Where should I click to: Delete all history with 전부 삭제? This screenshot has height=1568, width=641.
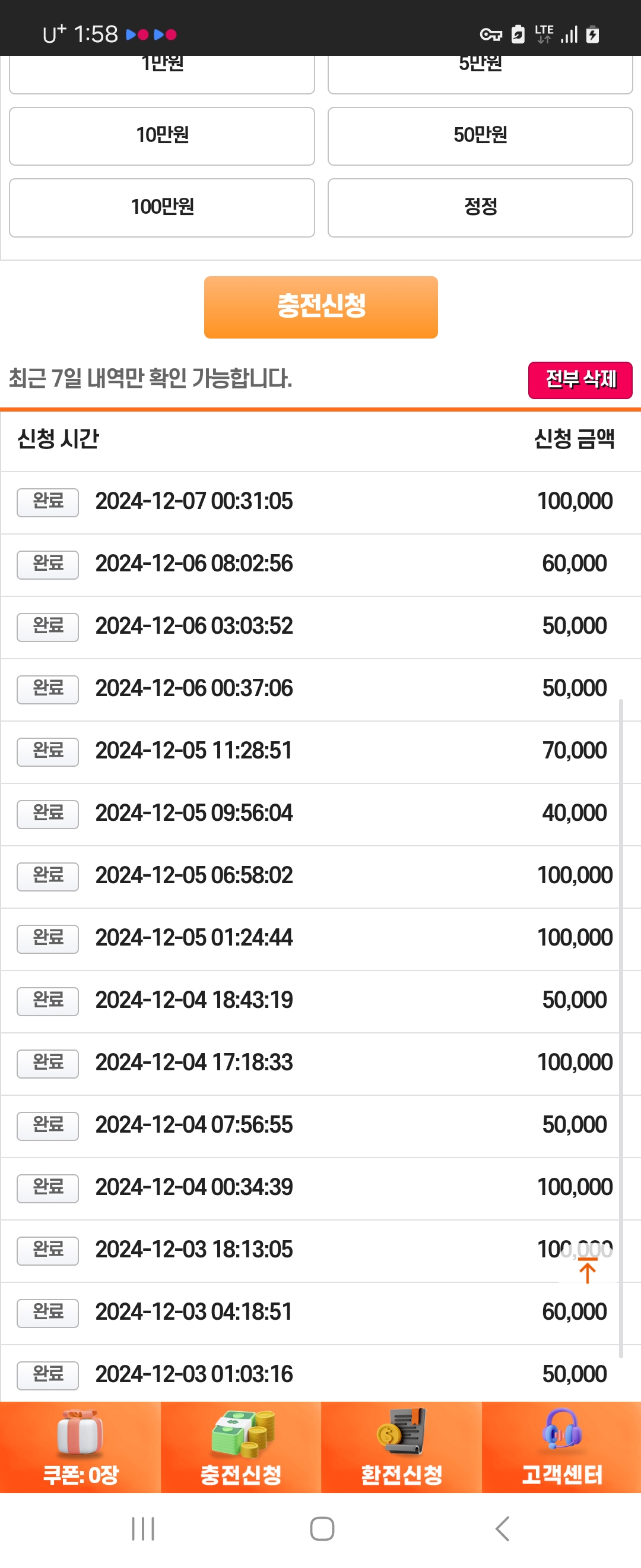click(x=580, y=380)
